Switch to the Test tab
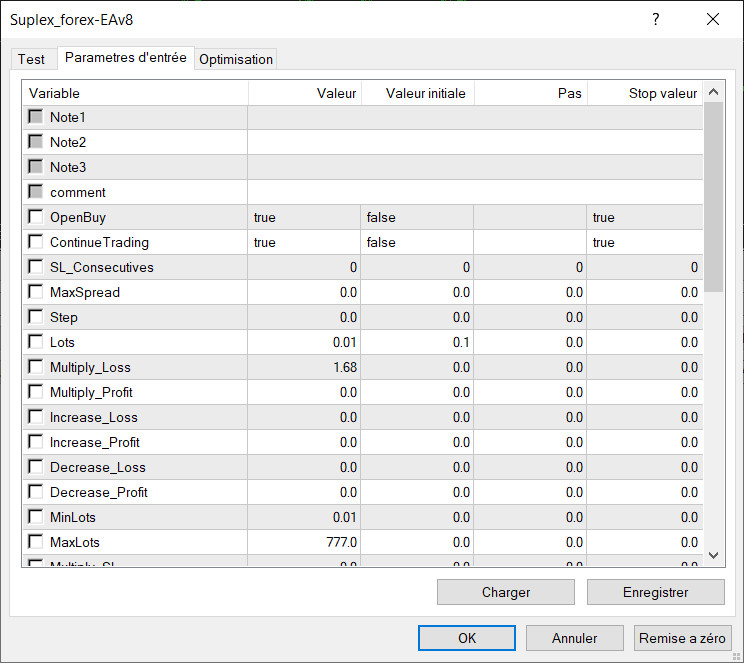 [x=31, y=59]
